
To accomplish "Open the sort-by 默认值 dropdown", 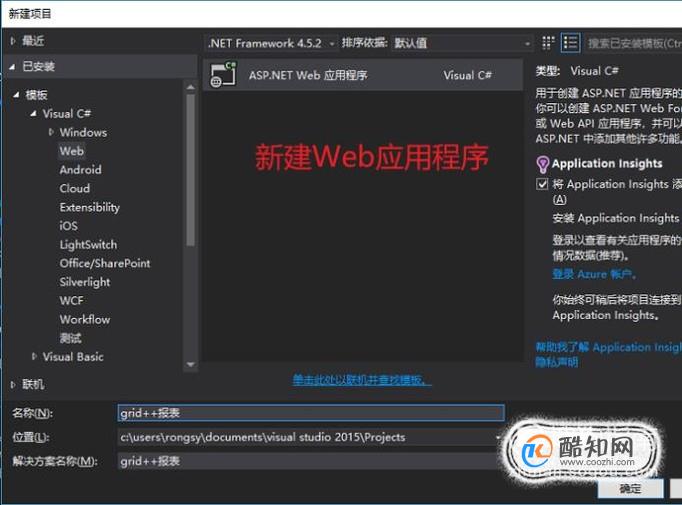I will [462, 43].
